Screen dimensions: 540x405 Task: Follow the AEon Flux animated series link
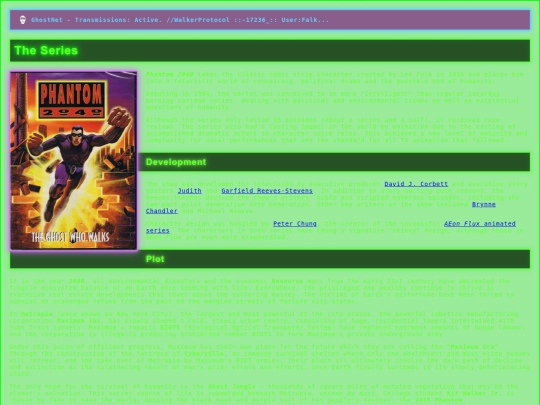(480, 224)
